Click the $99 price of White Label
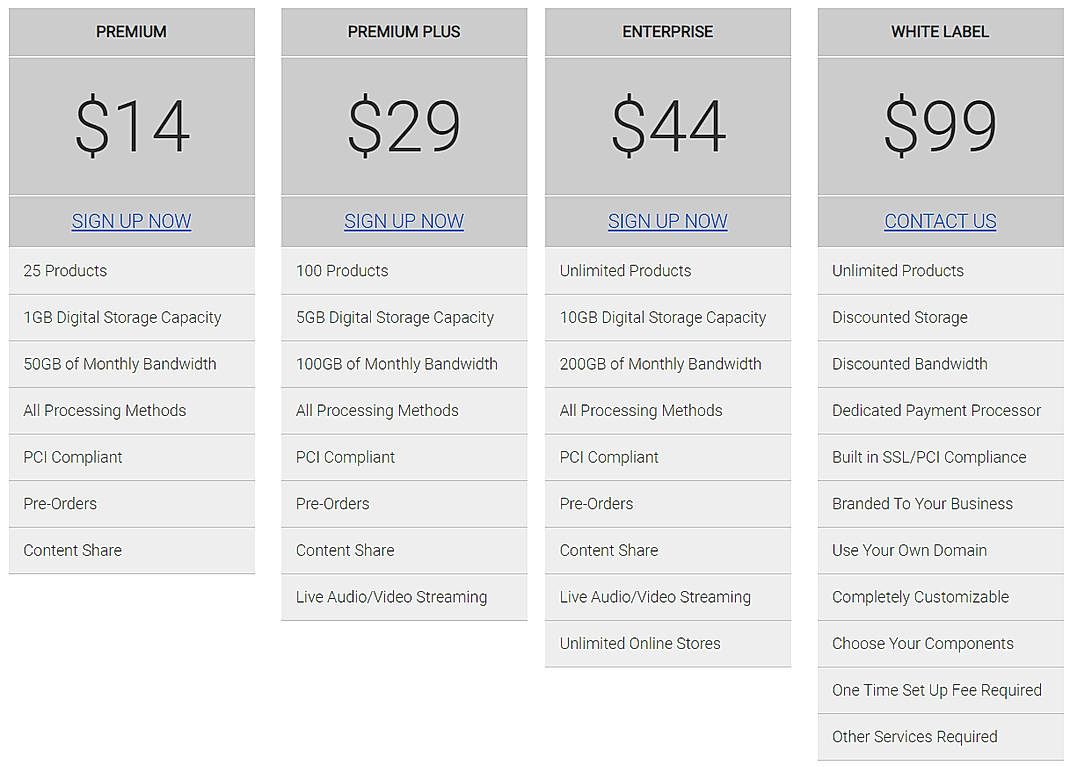The height and width of the screenshot is (767, 1070). coord(939,125)
